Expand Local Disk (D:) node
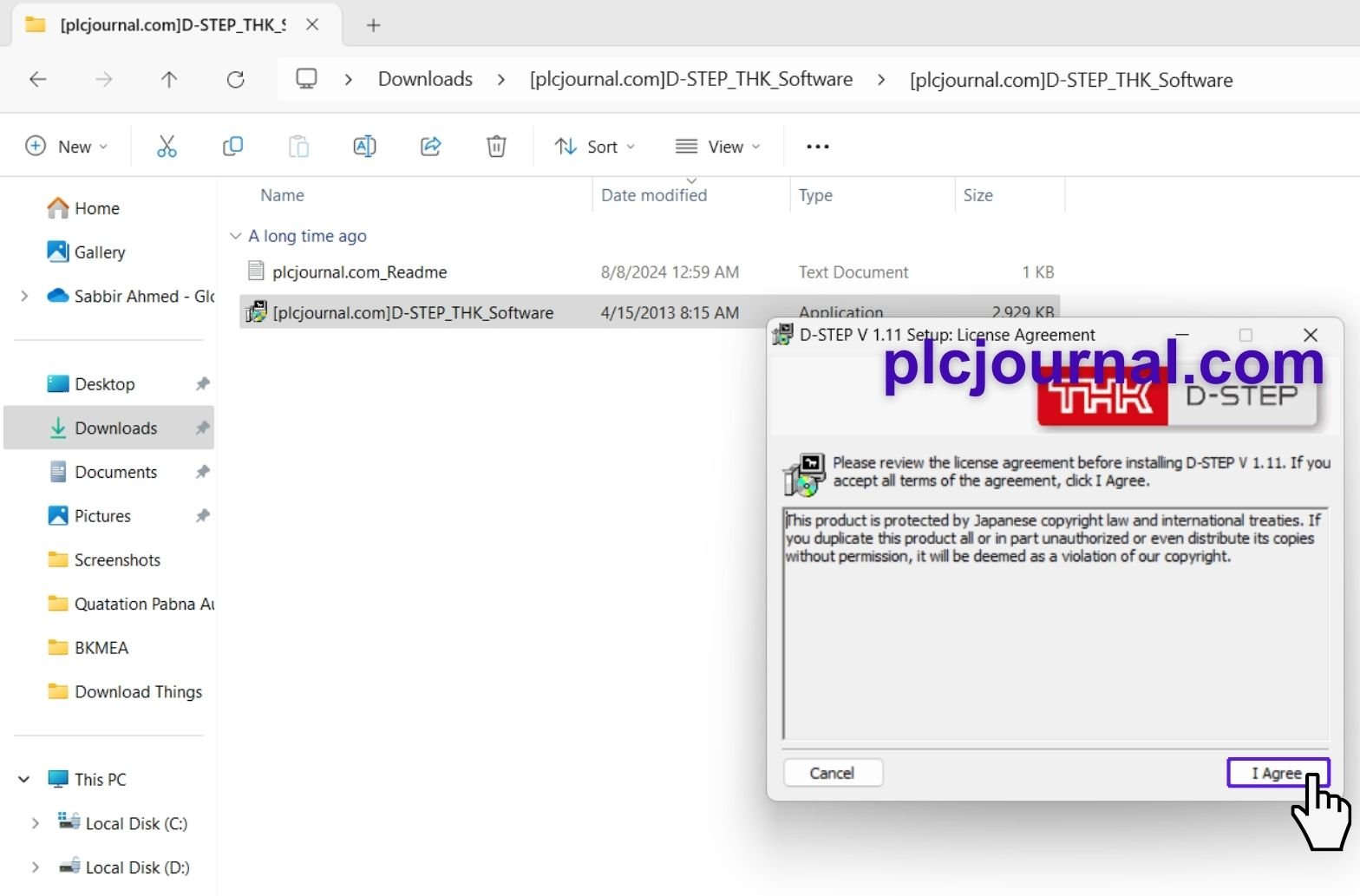Image resolution: width=1360 pixels, height=896 pixels. click(x=35, y=867)
